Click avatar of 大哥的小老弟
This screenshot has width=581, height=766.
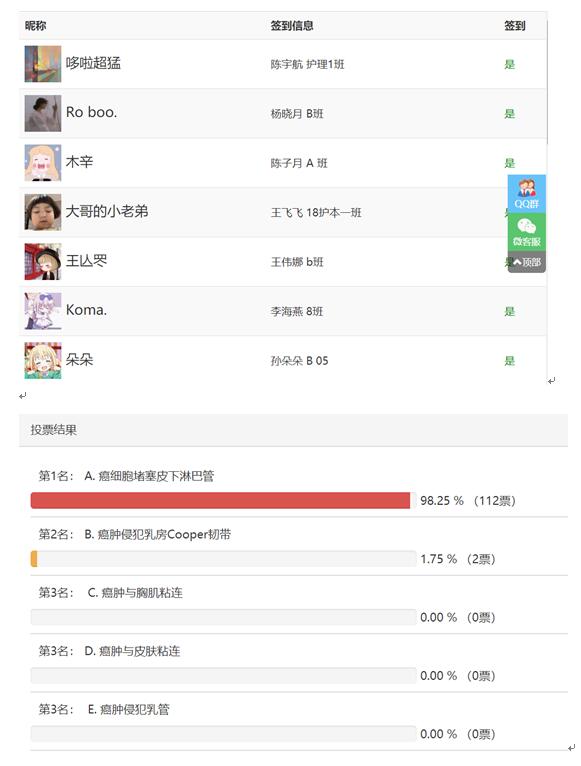click(43, 212)
